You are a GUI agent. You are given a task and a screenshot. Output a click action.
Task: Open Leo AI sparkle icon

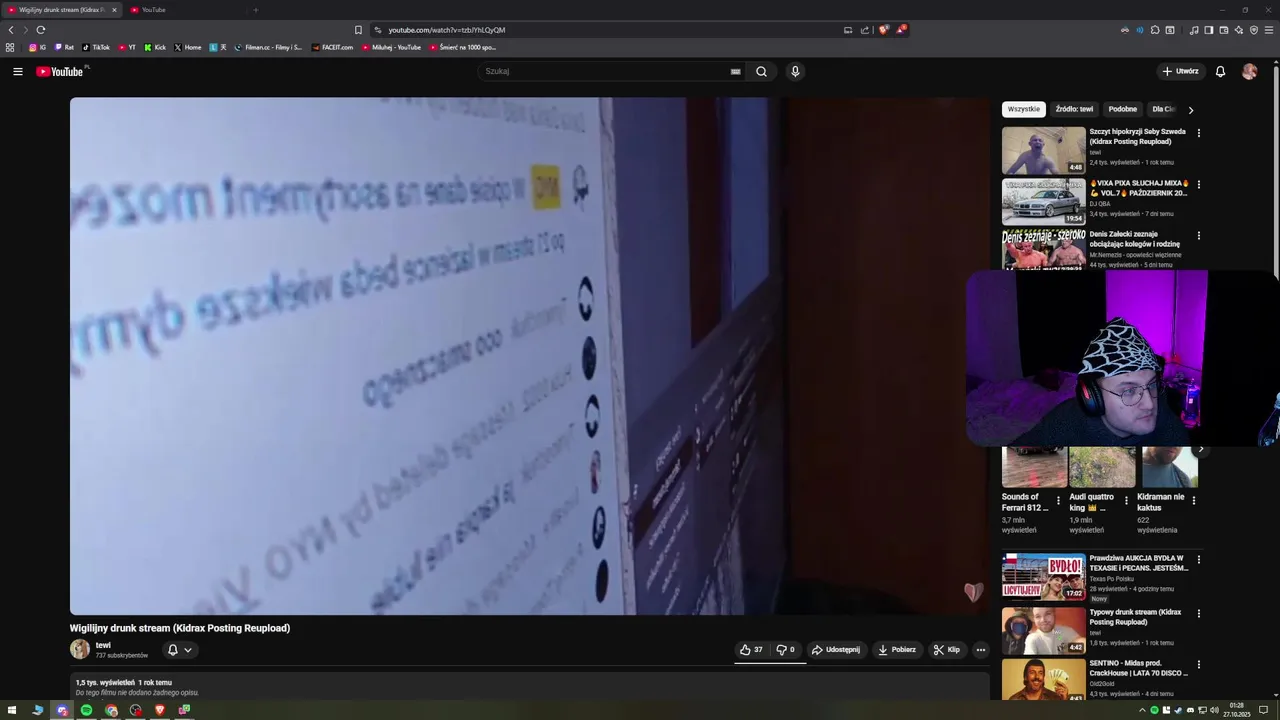click(x=1239, y=30)
